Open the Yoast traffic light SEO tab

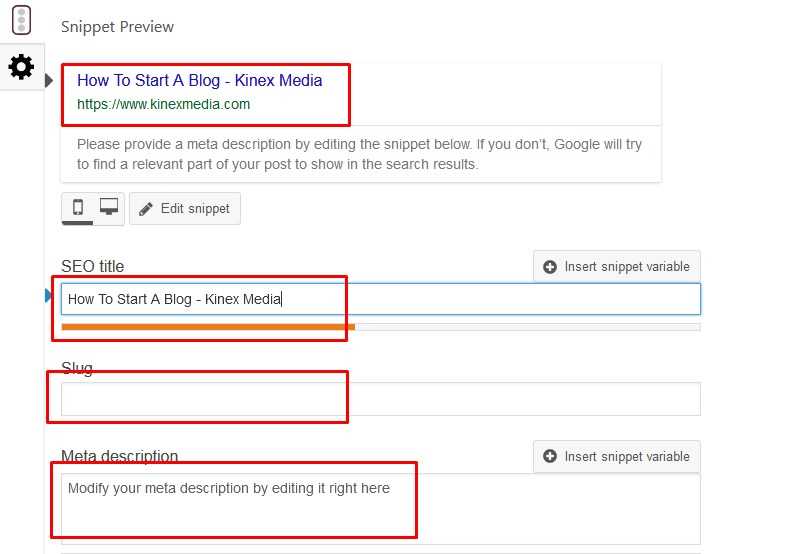tap(21, 21)
